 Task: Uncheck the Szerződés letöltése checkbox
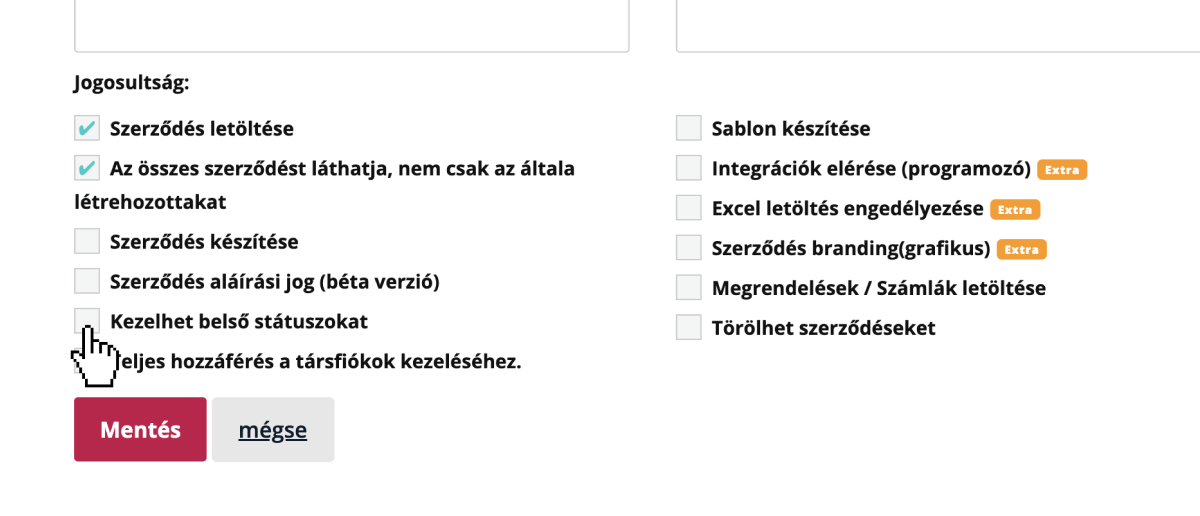[87, 128]
